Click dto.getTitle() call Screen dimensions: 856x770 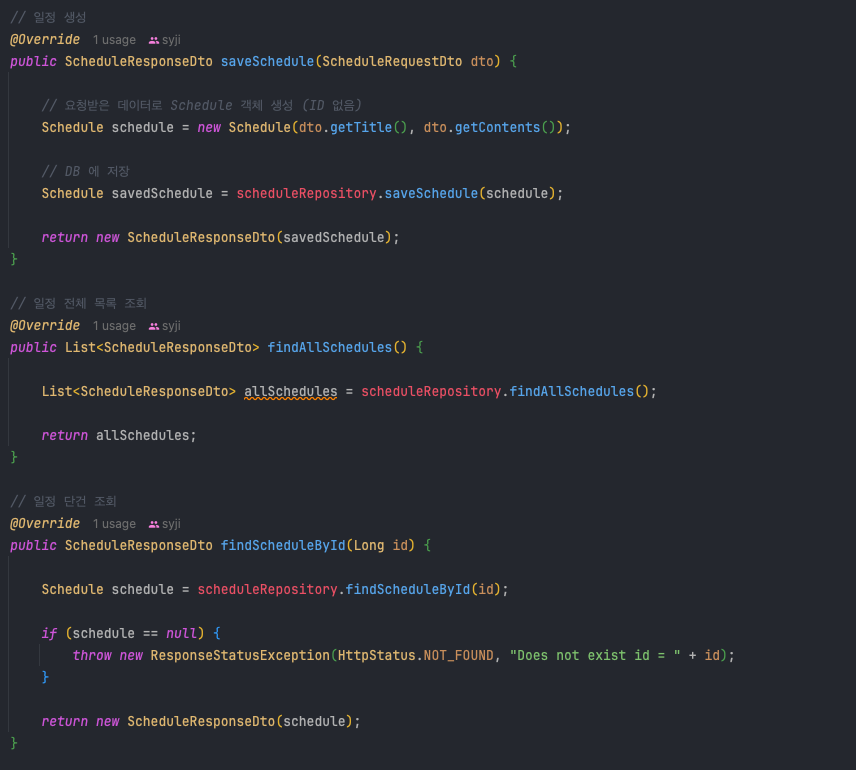(353, 127)
